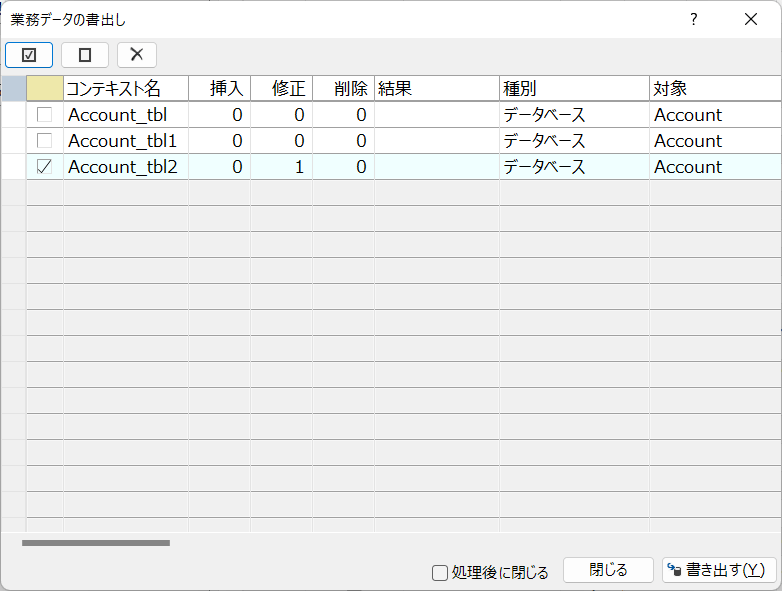This screenshot has width=782, height=591.
Task: Uncheck the Account_tbl2 row checkbox
Action: (x=44, y=167)
